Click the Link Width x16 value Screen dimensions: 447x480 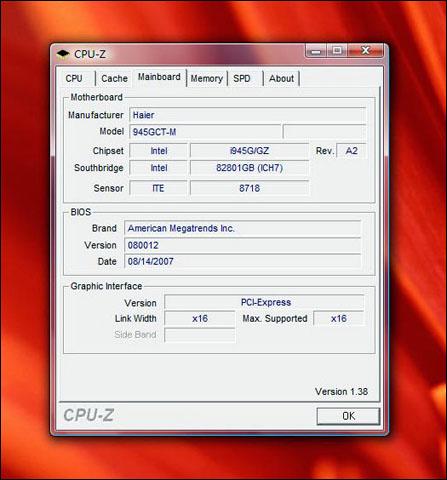click(x=200, y=319)
